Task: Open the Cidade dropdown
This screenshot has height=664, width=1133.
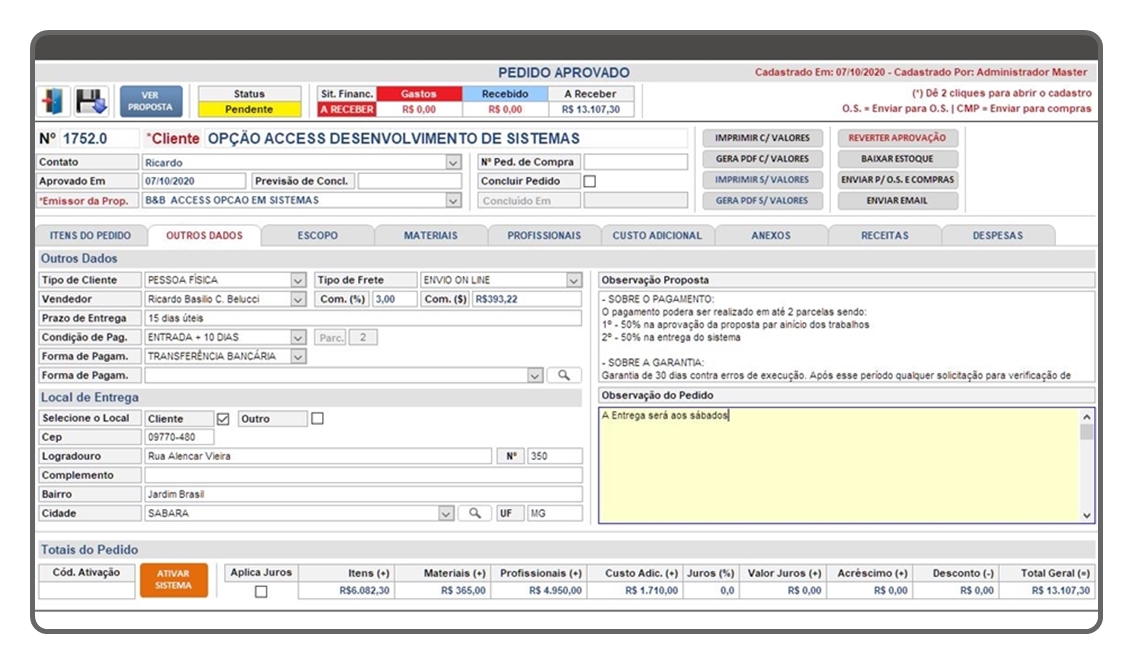Action: tap(447, 513)
